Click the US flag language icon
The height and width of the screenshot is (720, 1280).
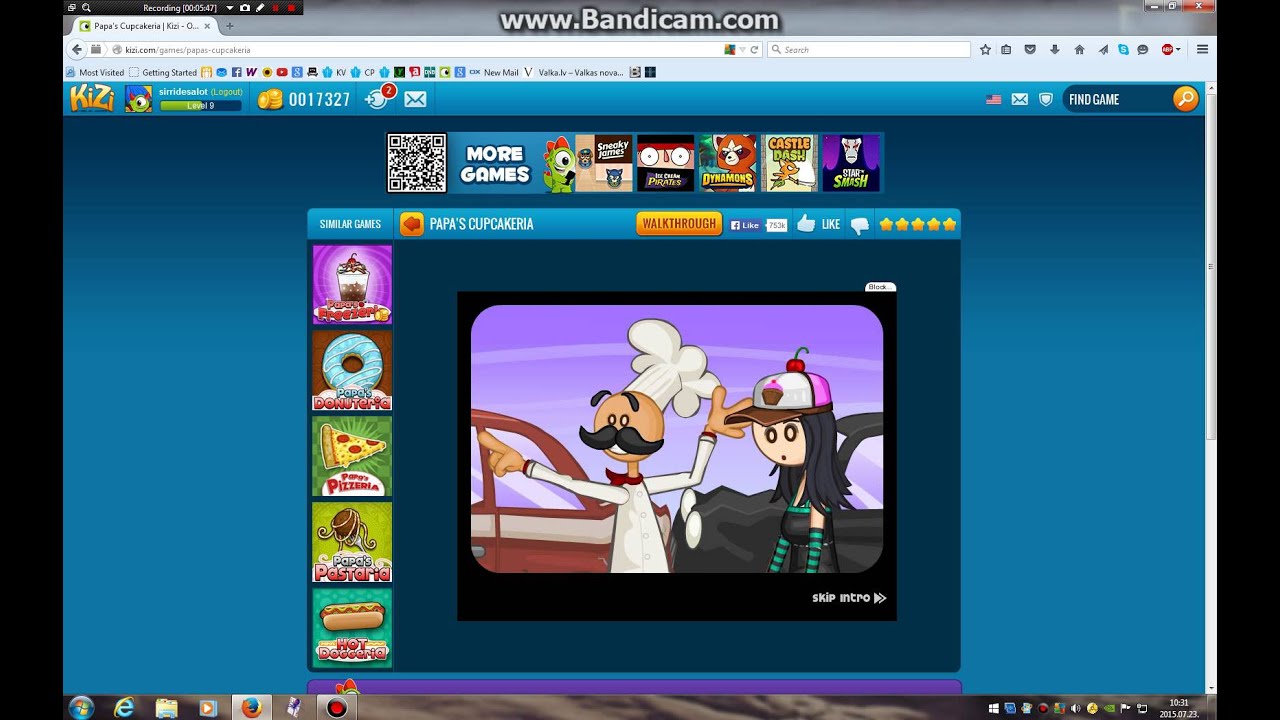[994, 99]
